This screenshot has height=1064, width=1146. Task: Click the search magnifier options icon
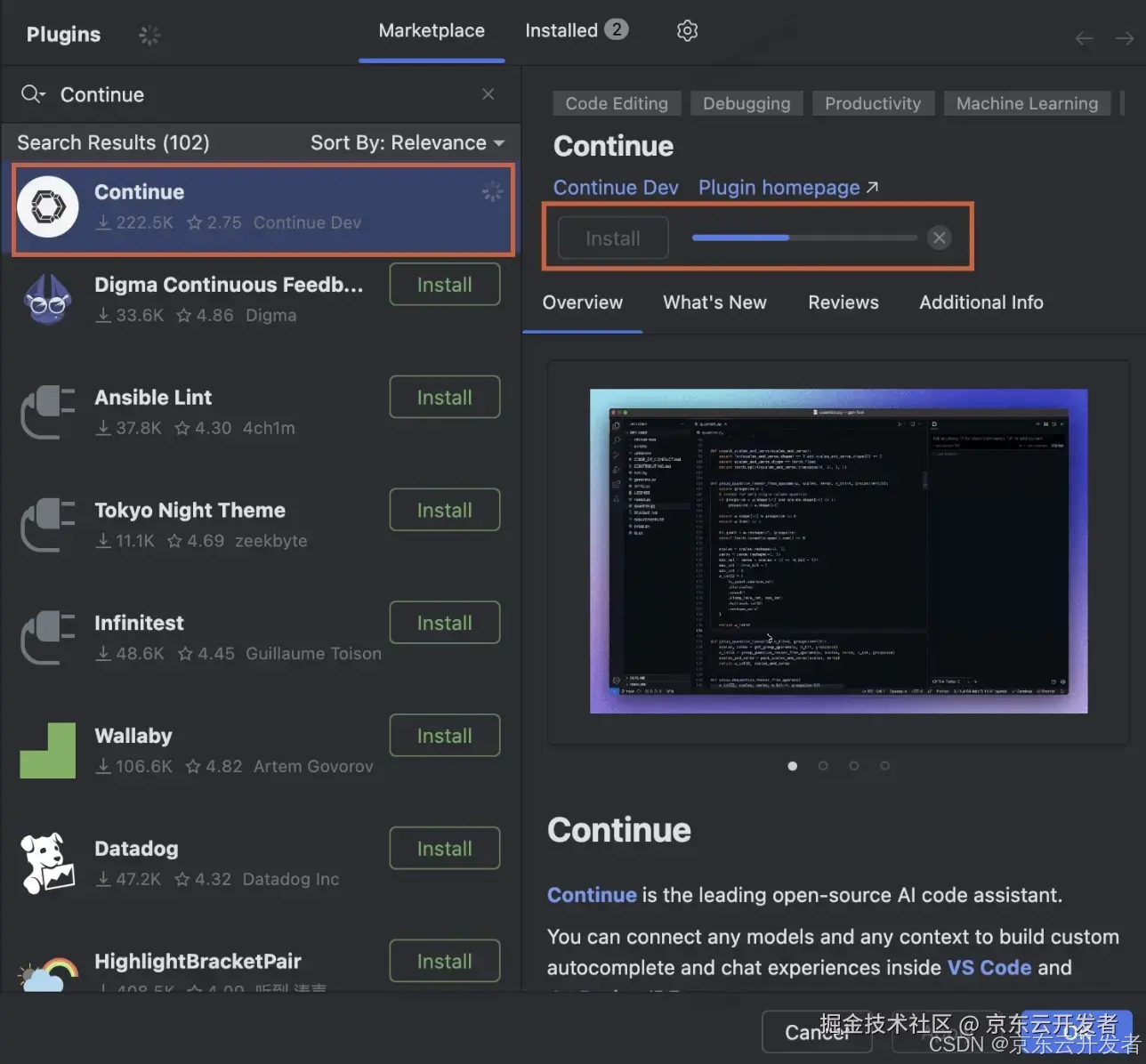pyautogui.click(x=33, y=94)
